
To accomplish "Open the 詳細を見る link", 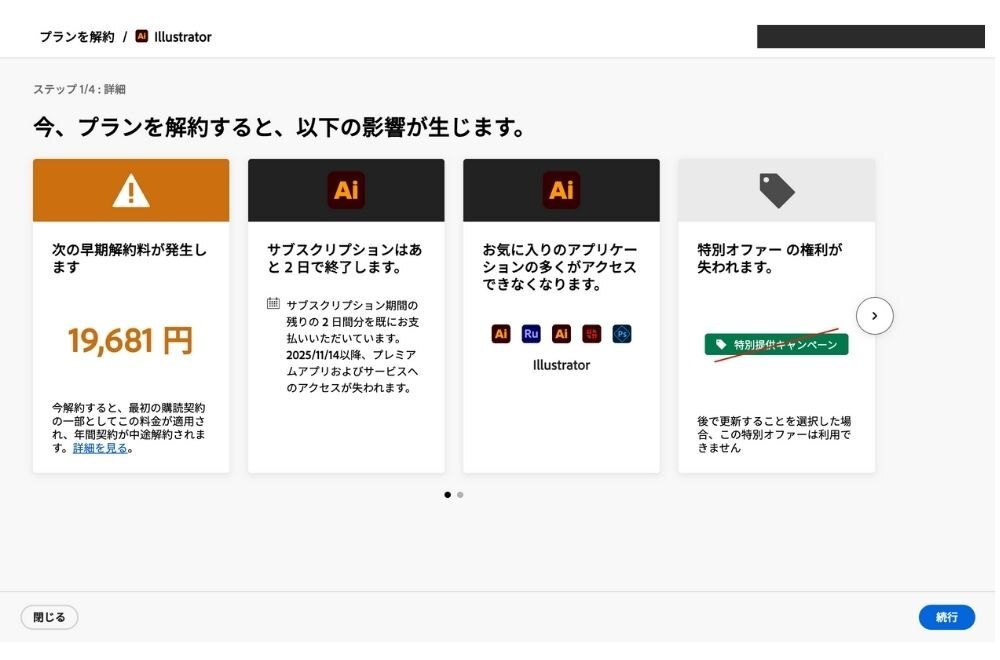I will coord(100,448).
